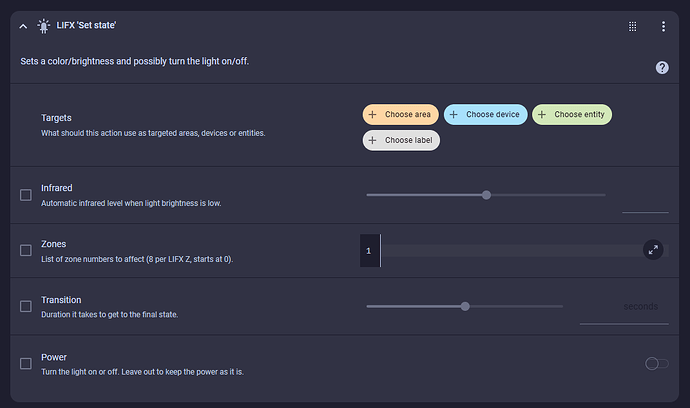This screenshot has width=690, height=408.
Task: Click the Power label
Action: [54, 357]
